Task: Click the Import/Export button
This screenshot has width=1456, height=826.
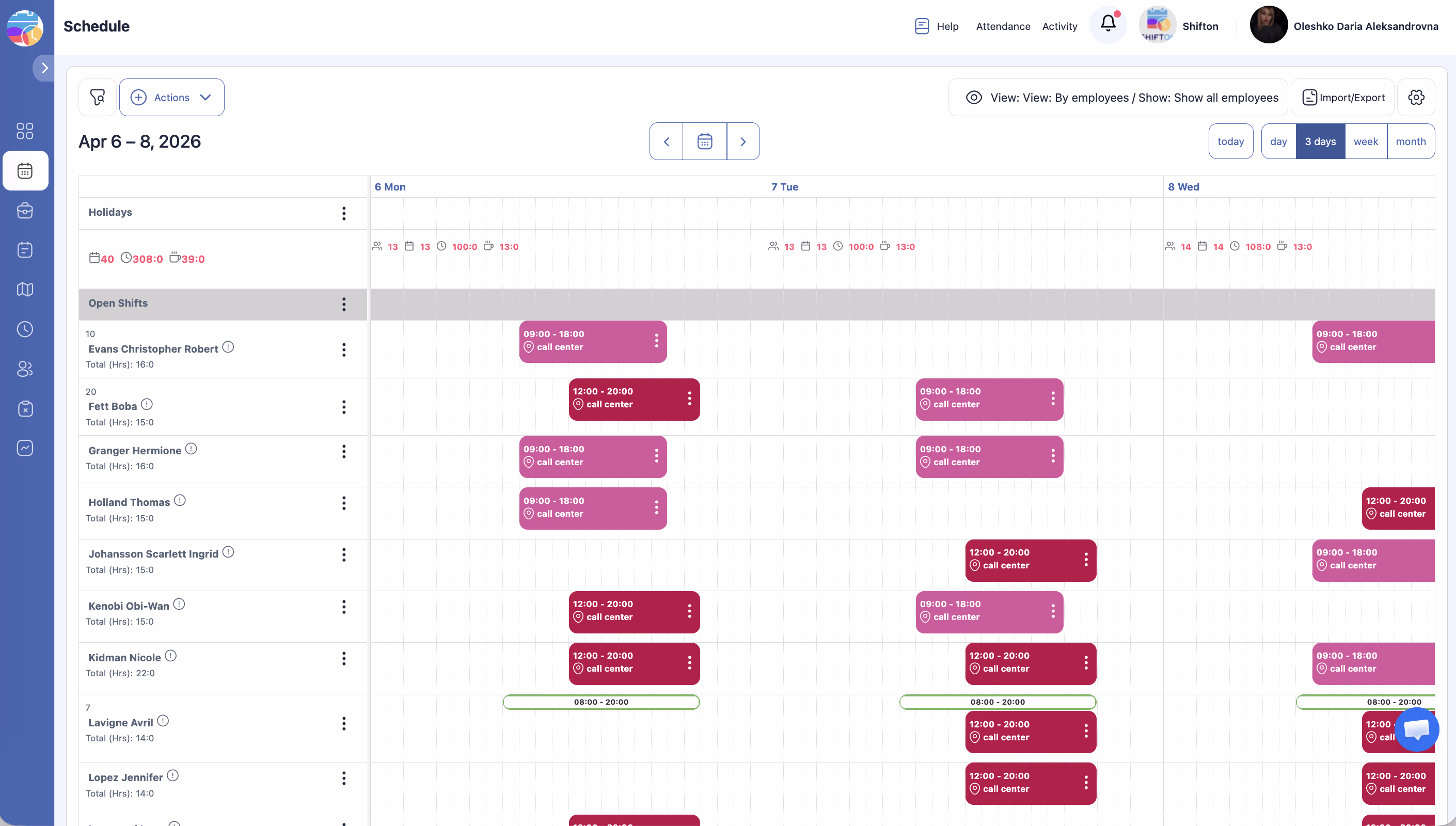Action: pos(1343,98)
